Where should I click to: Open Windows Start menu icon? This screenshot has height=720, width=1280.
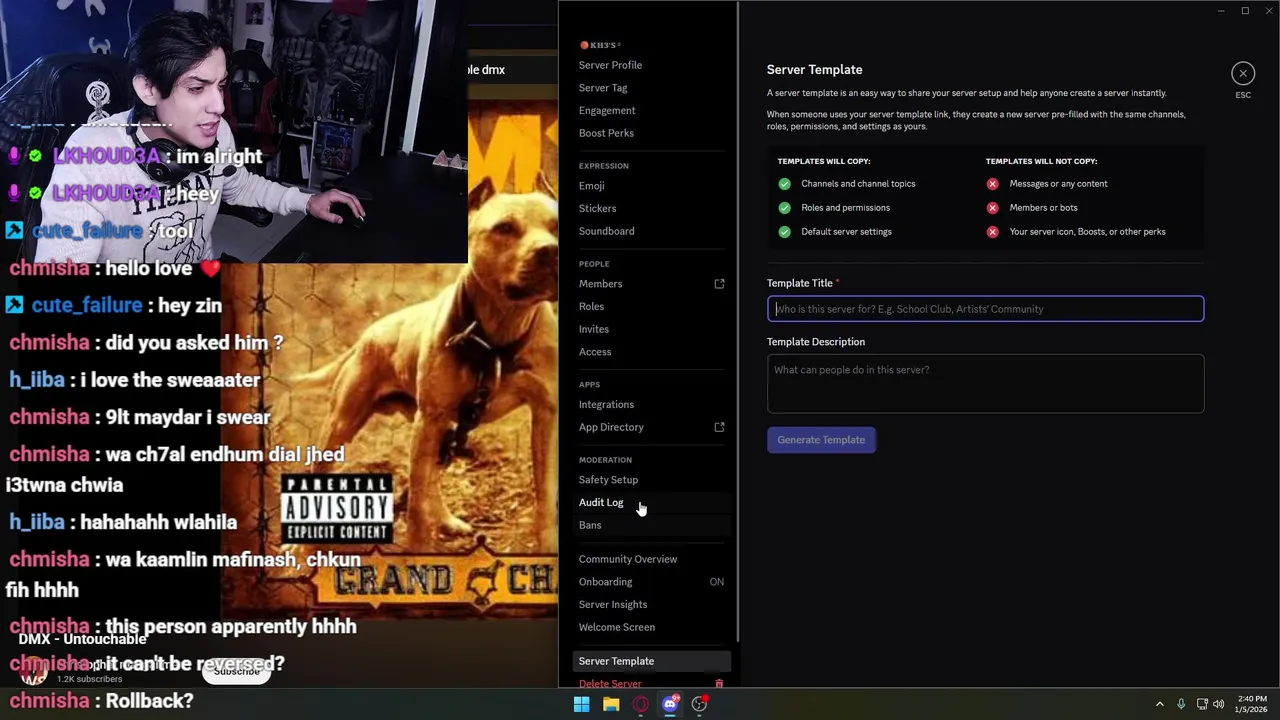click(x=581, y=704)
